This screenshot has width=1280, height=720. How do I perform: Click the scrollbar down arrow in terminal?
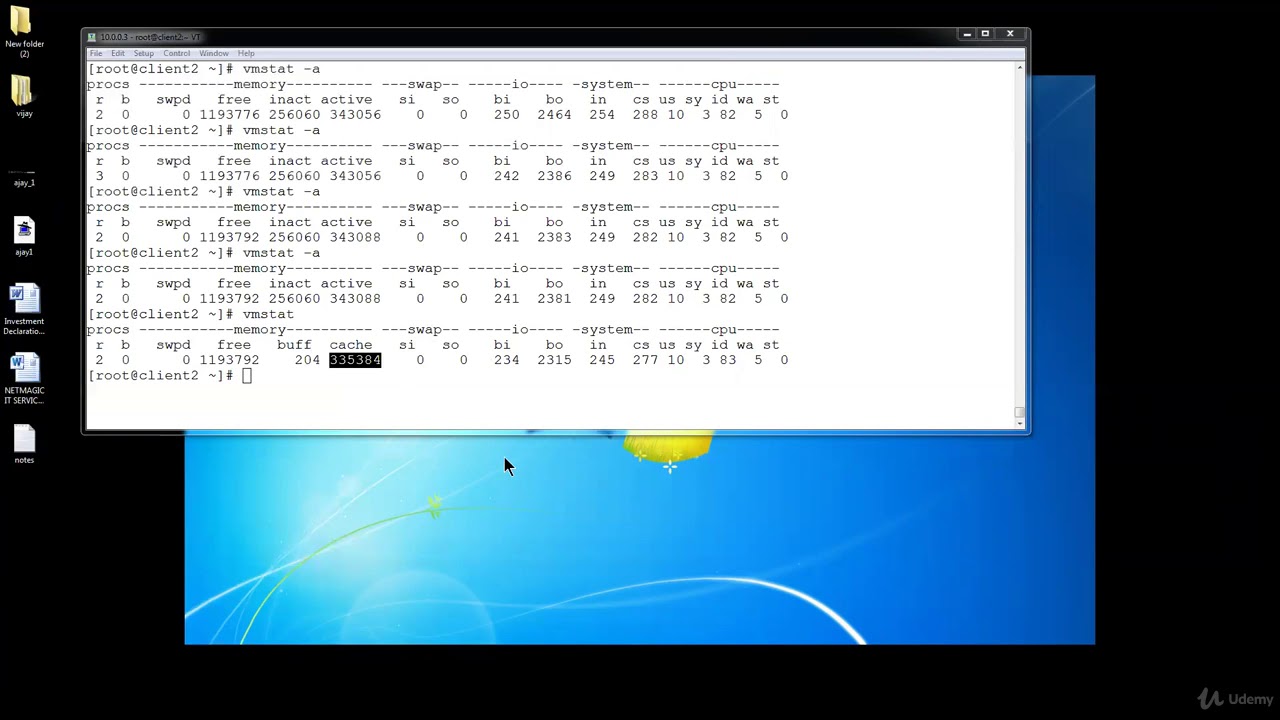coord(1020,423)
